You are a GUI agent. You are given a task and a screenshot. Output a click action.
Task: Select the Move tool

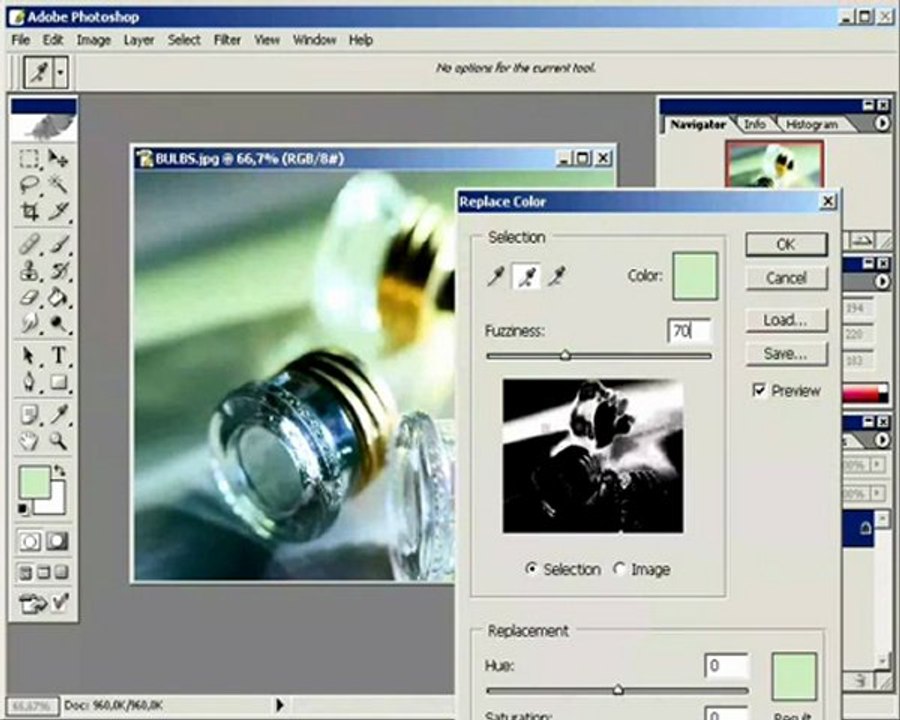click(x=58, y=158)
